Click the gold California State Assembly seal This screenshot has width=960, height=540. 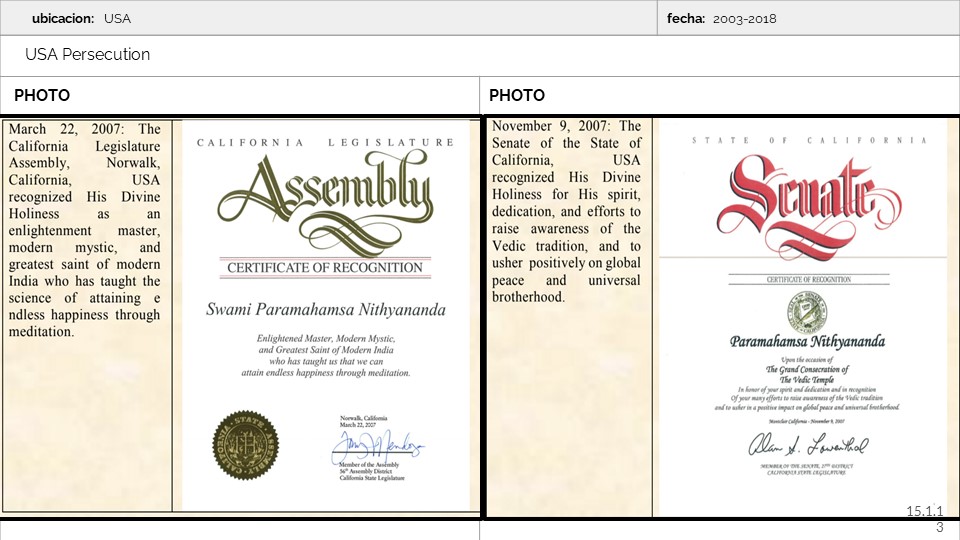242,441
